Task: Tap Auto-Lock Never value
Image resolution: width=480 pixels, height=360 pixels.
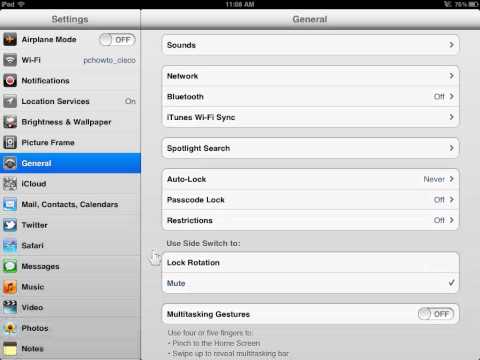Action: pos(434,179)
